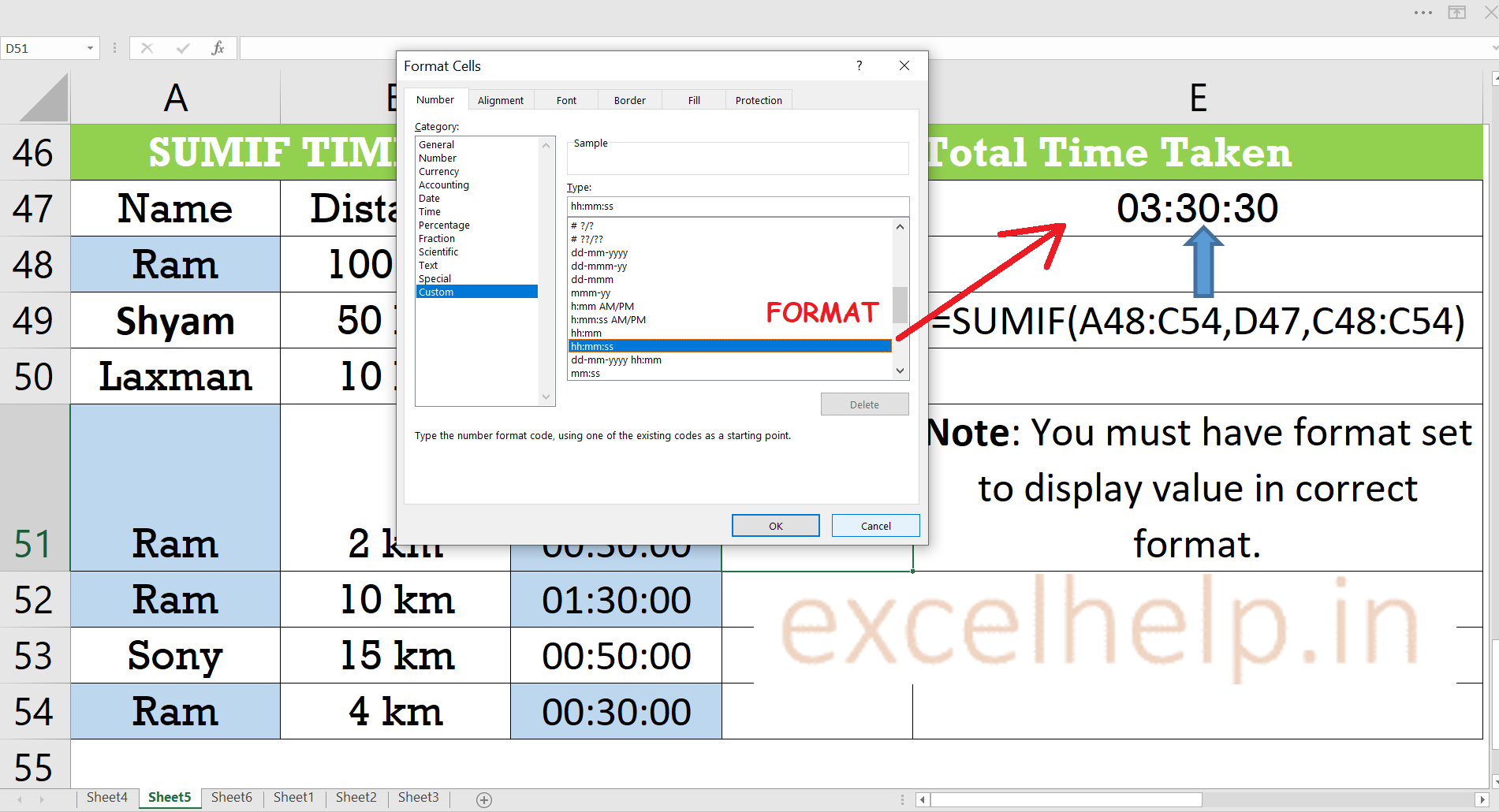The image size is (1499, 812).
Task: Click the Help question mark in Format Cells
Action: [x=859, y=65]
